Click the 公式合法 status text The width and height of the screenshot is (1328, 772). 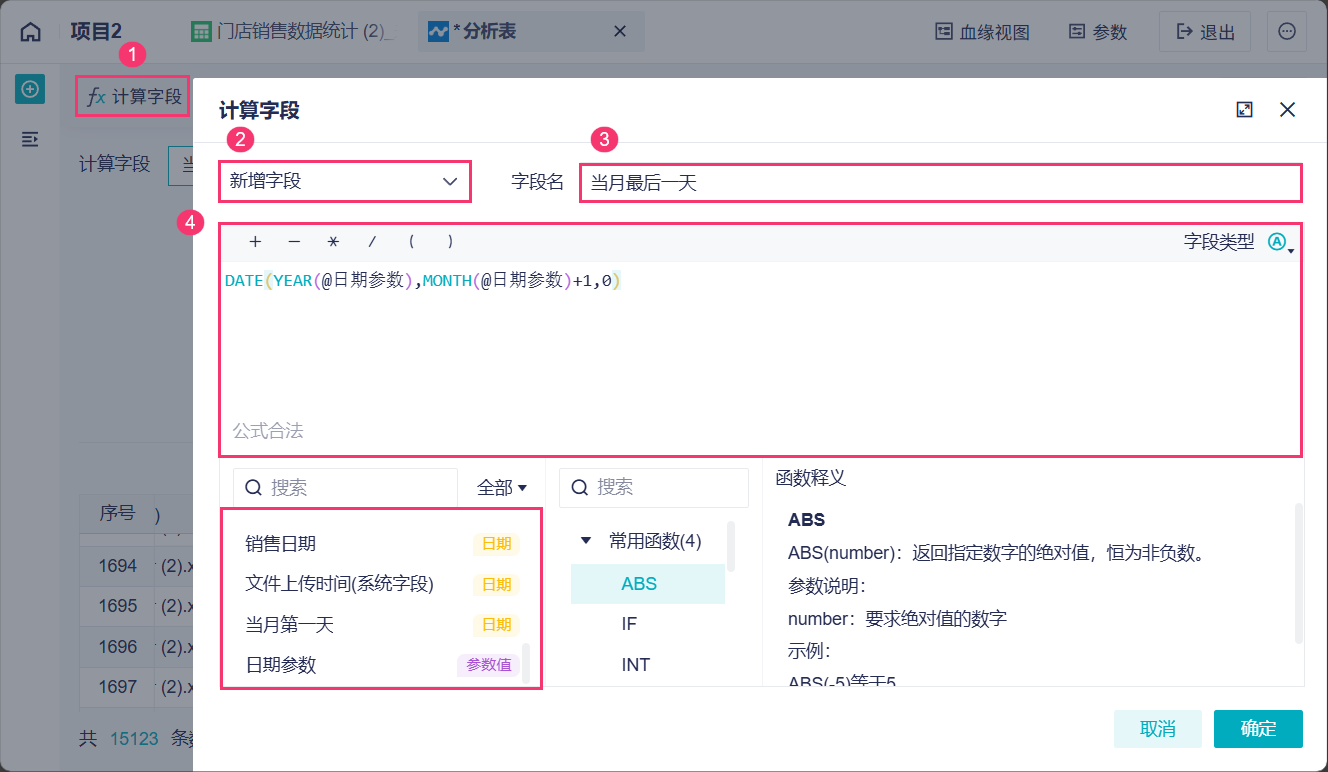pyautogui.click(x=268, y=431)
